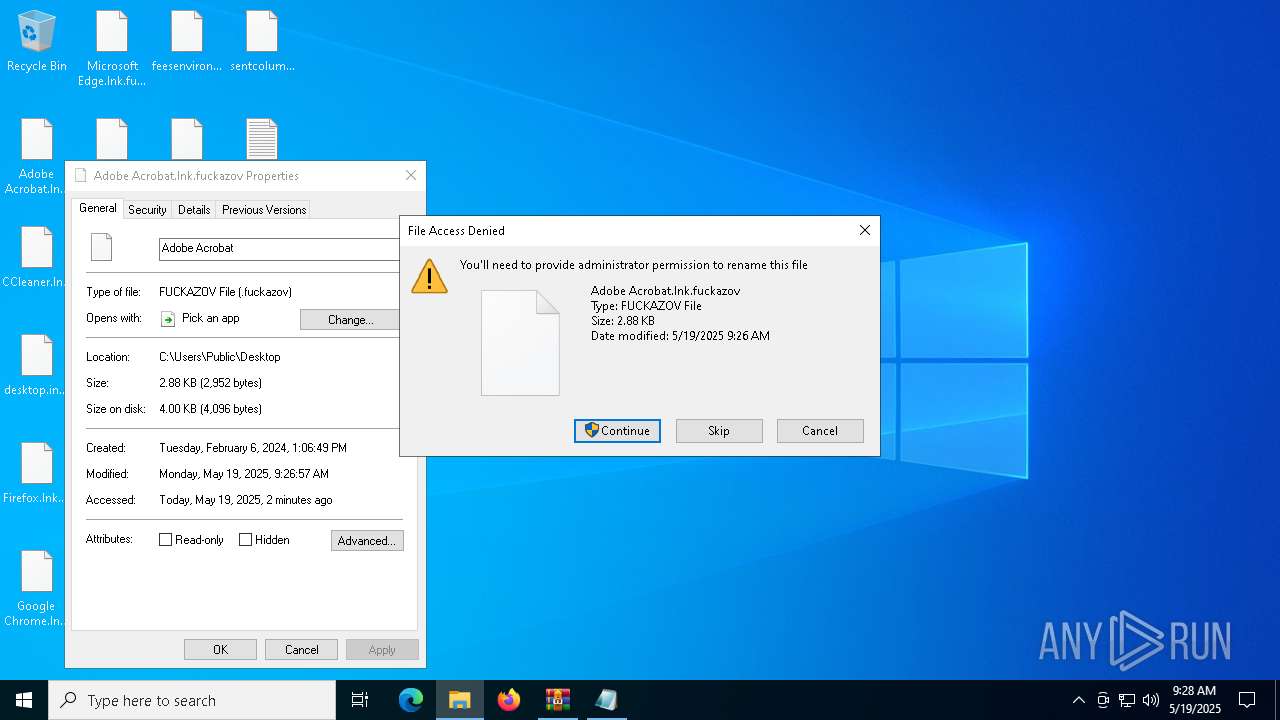Click the file name field Adobe Acrobat
Image resolution: width=1280 pixels, height=720 pixels.
(x=280, y=248)
